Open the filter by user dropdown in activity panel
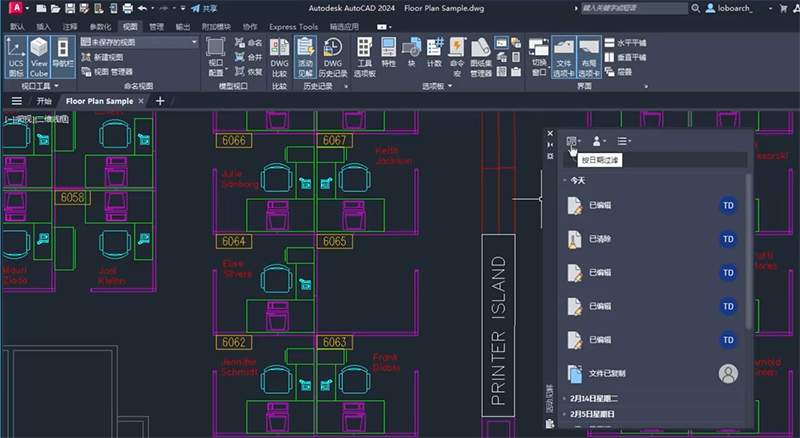Viewport: 800px width, 438px height. click(x=598, y=141)
